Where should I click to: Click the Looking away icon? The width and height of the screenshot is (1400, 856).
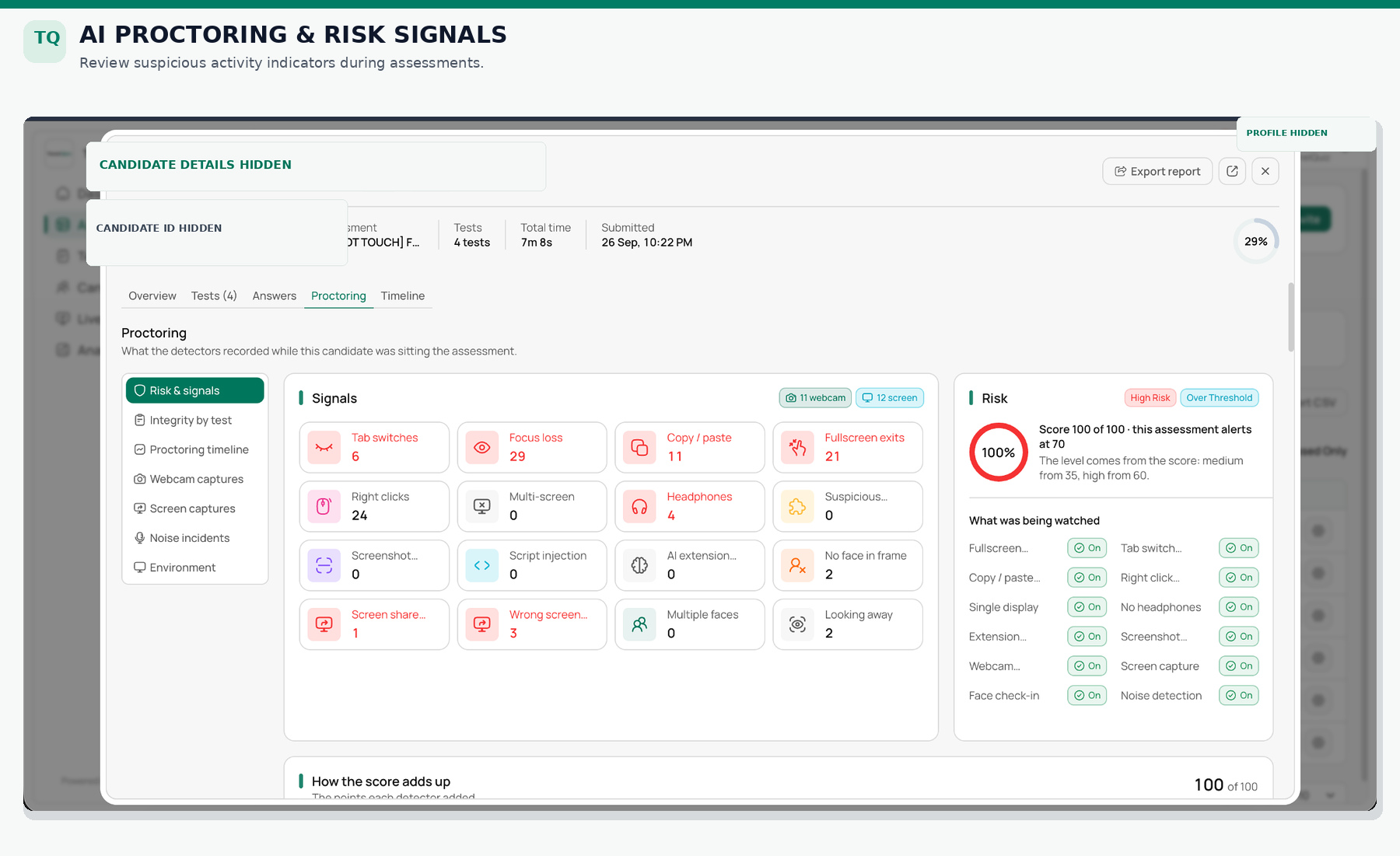pyautogui.click(x=797, y=624)
